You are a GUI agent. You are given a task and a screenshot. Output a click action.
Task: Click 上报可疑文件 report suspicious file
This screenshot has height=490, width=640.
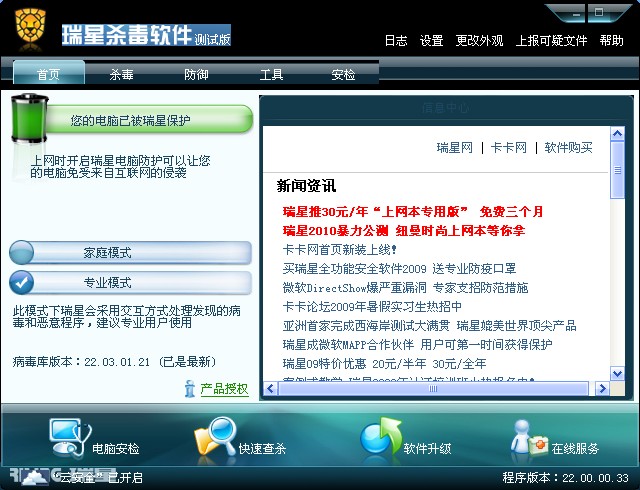click(551, 40)
